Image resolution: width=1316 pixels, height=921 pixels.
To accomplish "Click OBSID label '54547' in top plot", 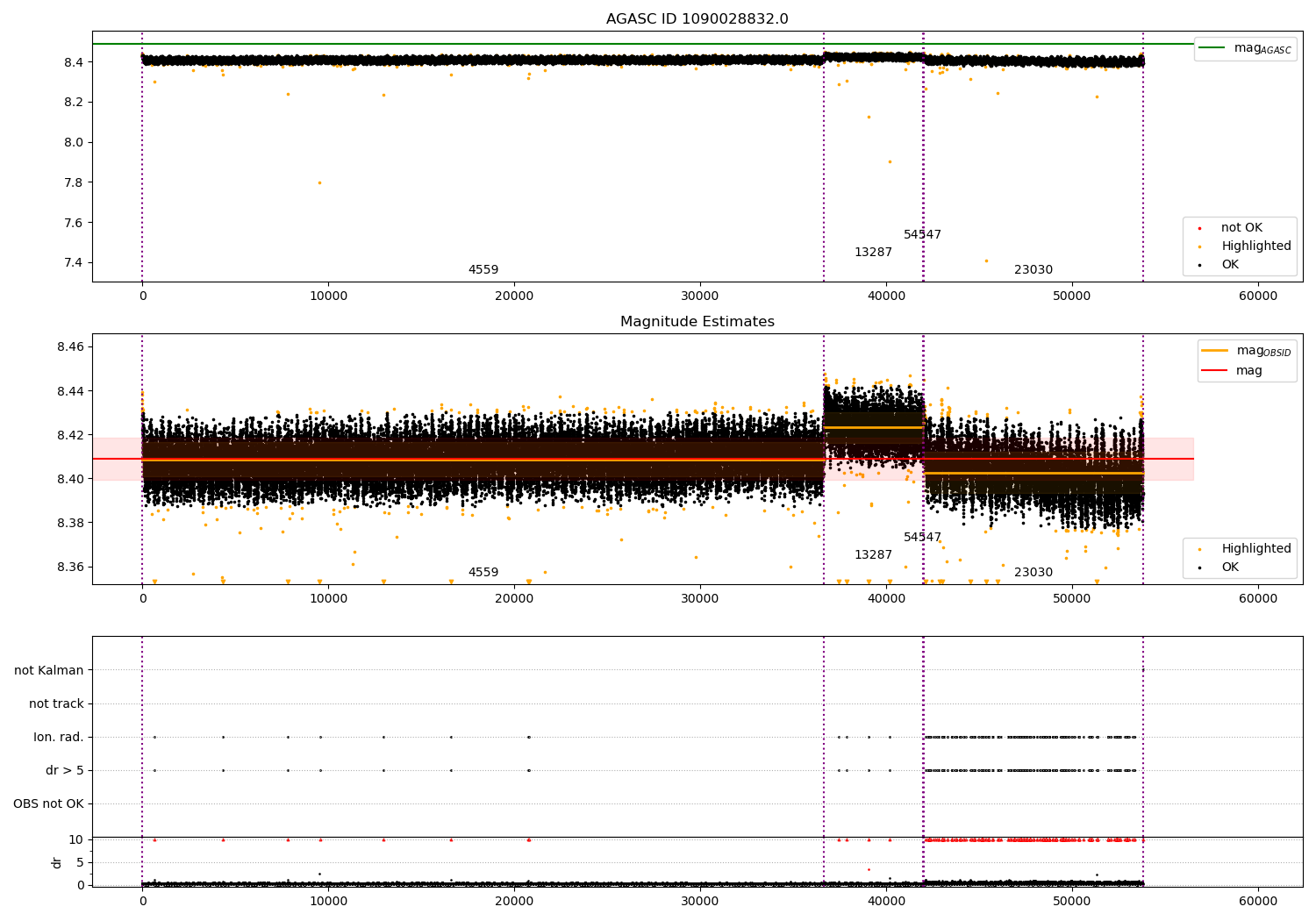I will (x=922, y=235).
